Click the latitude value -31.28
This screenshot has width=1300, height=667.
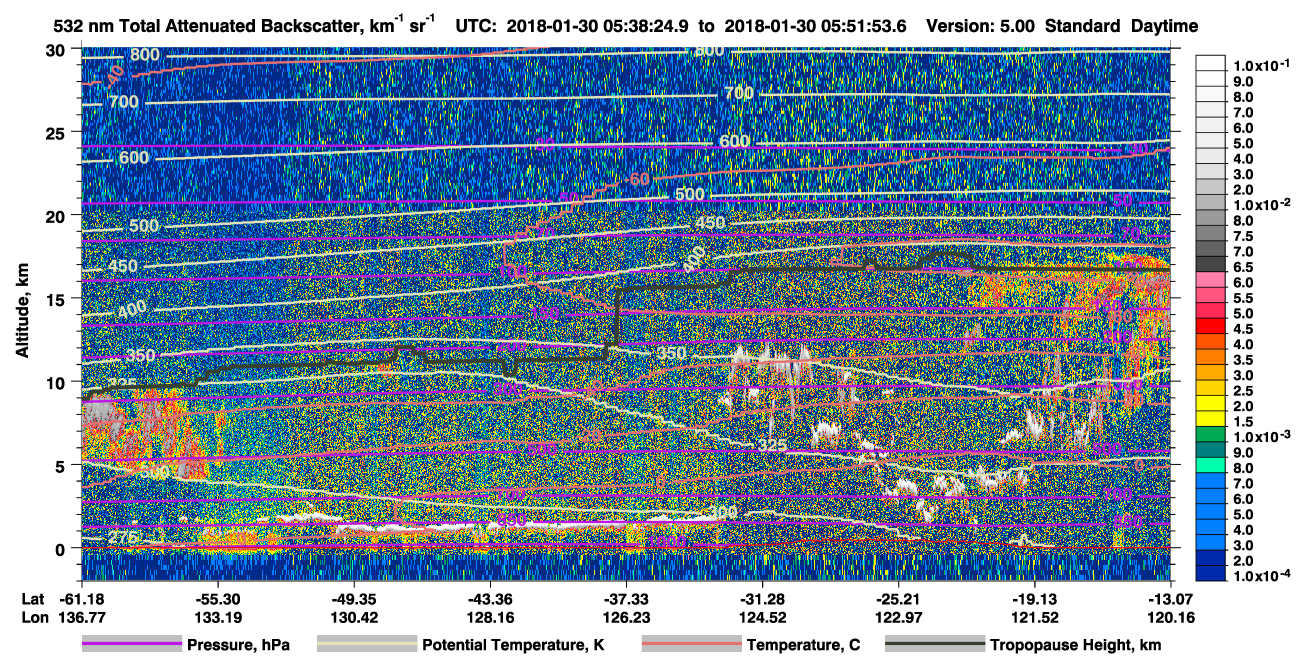point(763,598)
